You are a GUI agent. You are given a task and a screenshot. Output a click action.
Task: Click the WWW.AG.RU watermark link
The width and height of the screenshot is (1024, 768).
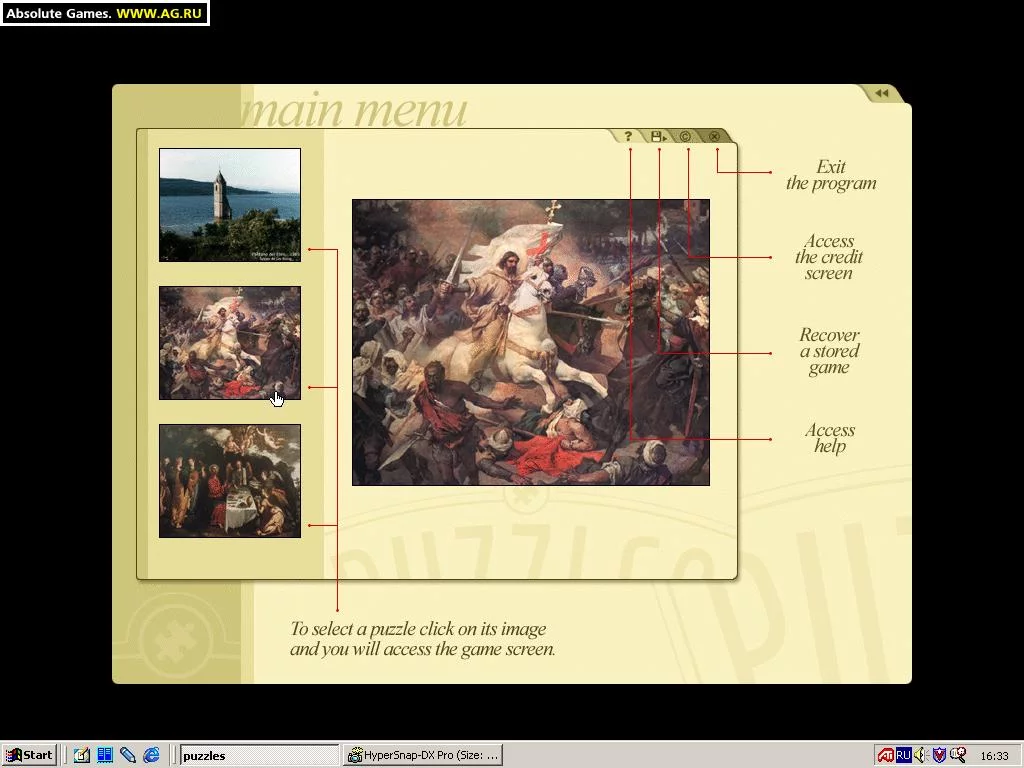point(159,13)
